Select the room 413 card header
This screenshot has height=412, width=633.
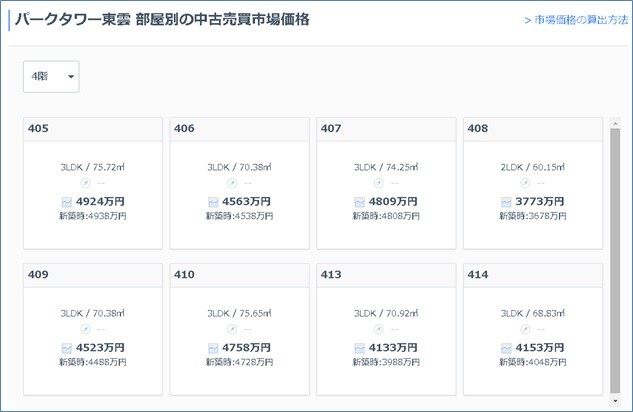point(386,275)
